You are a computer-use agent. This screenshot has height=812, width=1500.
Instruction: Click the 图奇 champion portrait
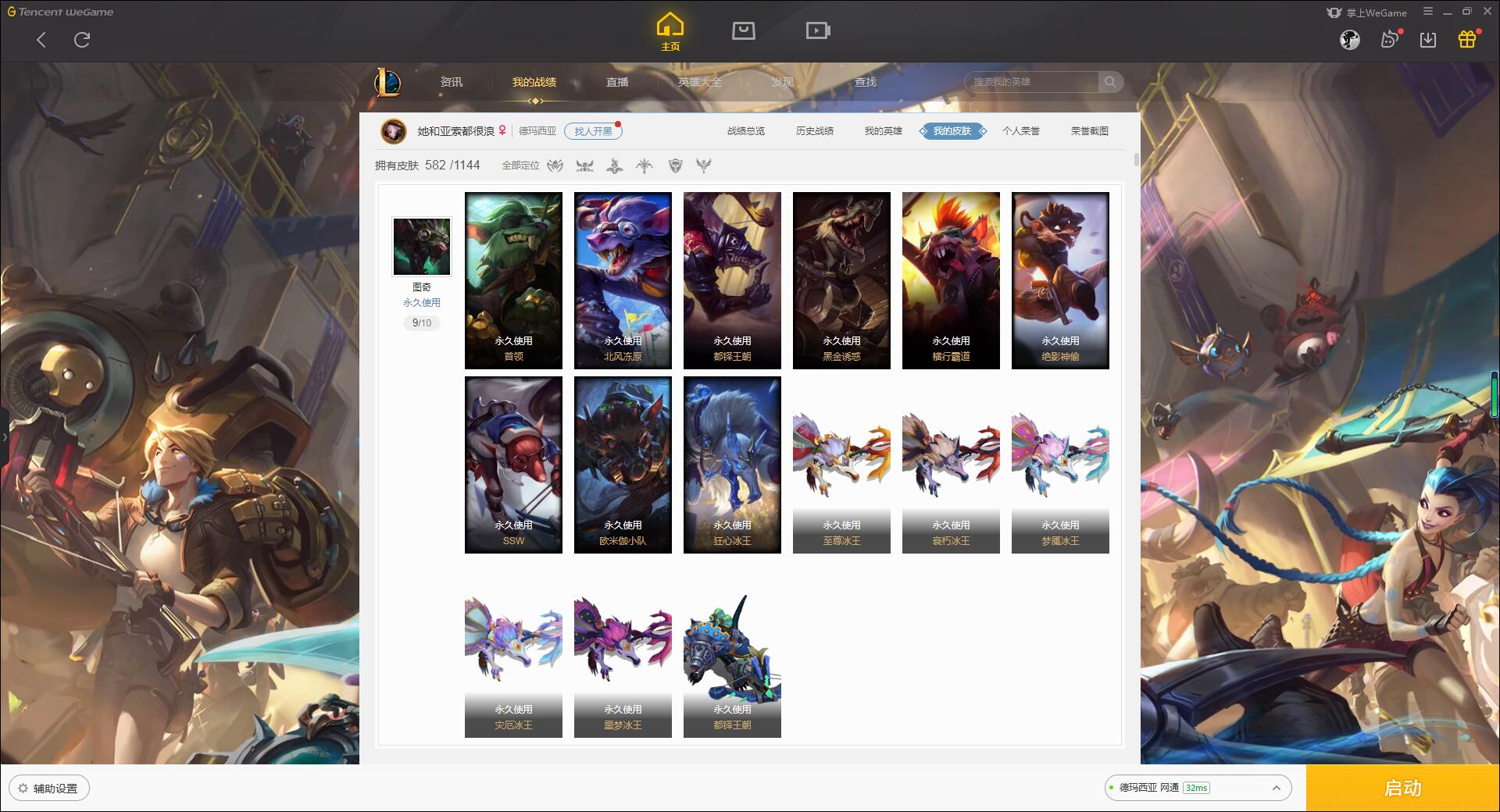pyautogui.click(x=422, y=246)
